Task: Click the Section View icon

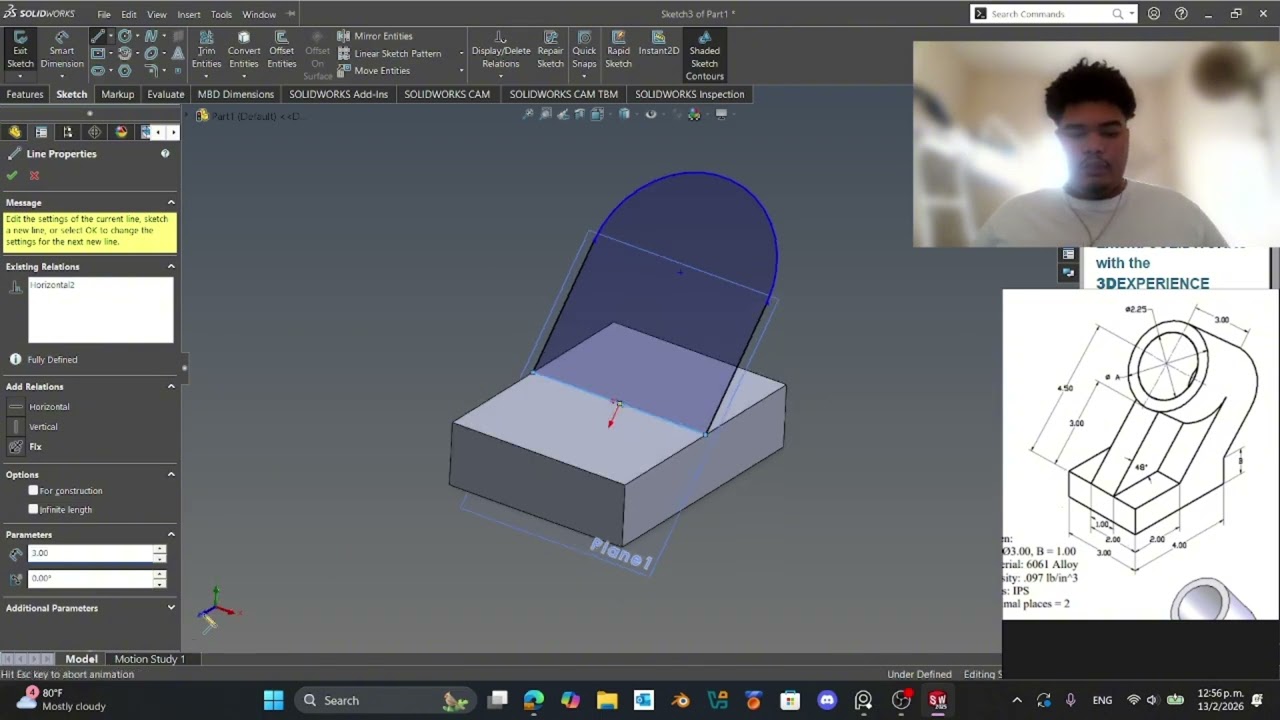Action: point(580,114)
